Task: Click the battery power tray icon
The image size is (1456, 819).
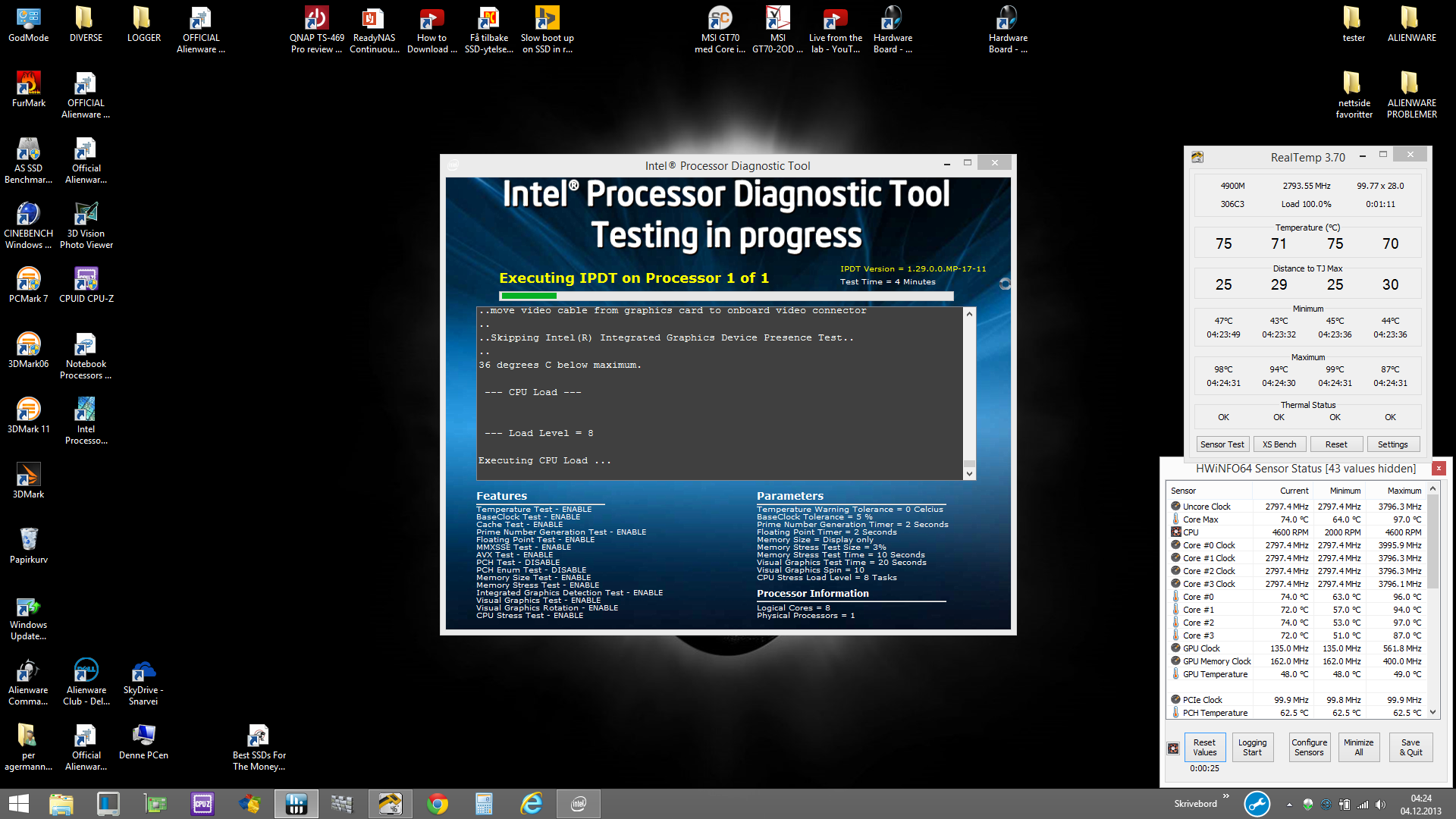Action: coord(1345,805)
